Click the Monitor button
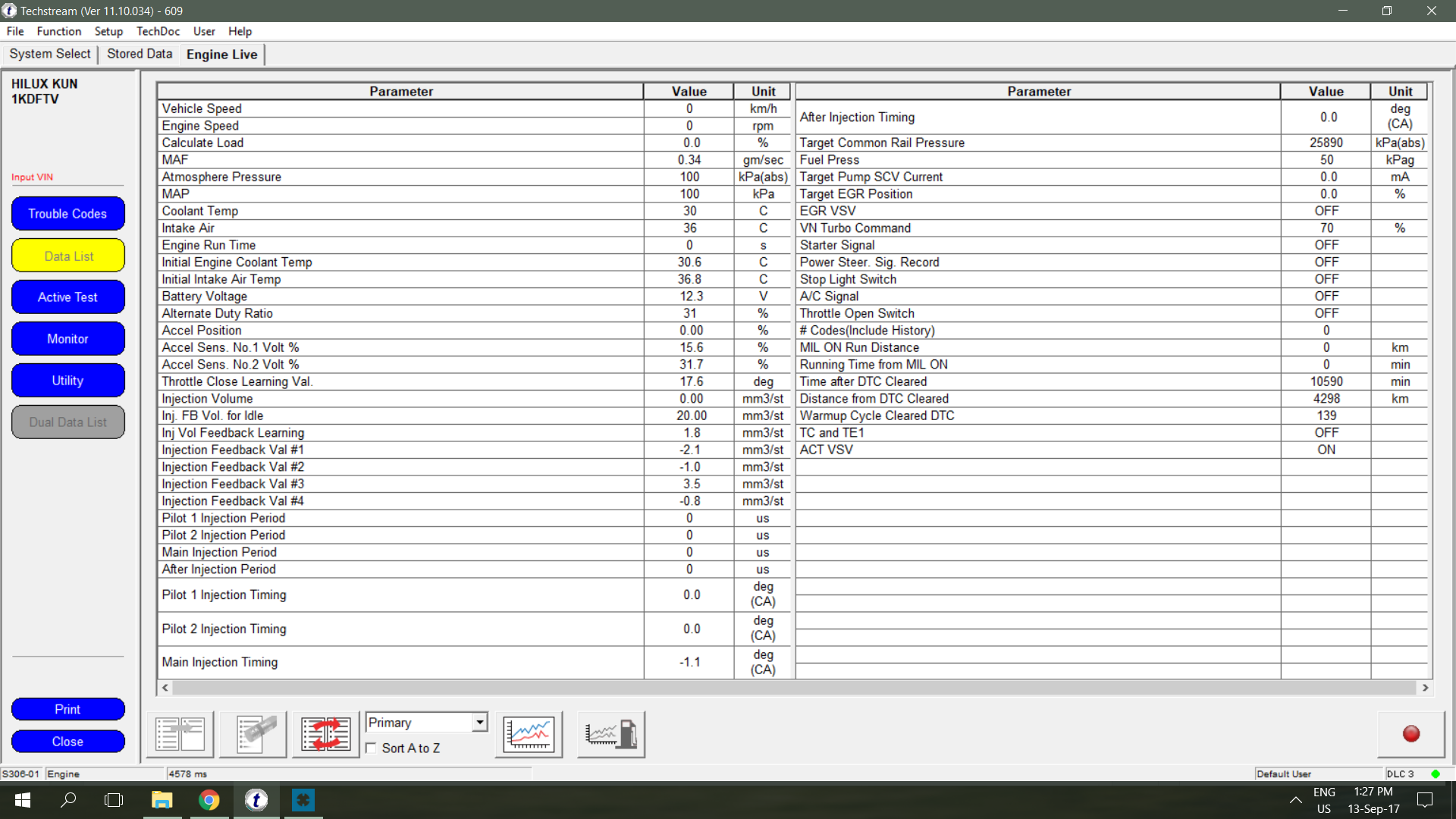The image size is (1456, 819). point(67,339)
